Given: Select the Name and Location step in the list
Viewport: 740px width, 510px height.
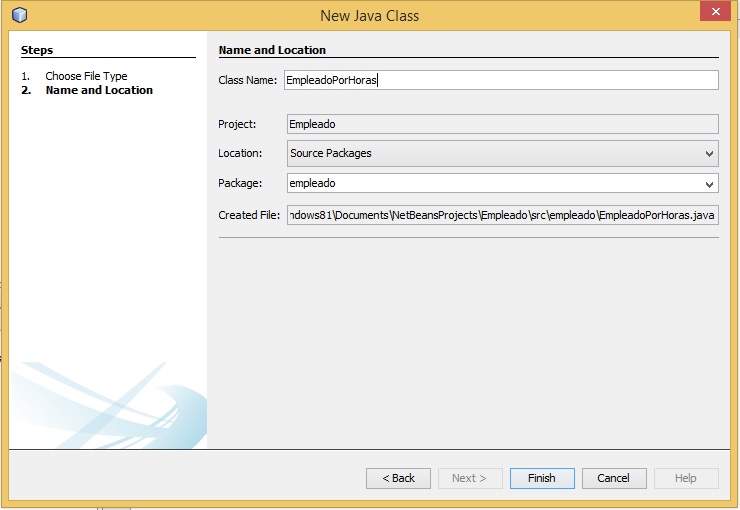Looking at the screenshot, I should click(99, 90).
